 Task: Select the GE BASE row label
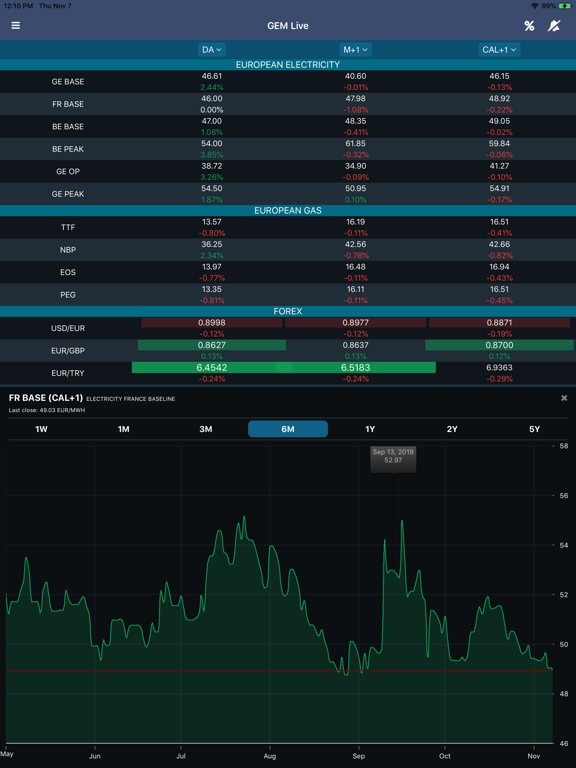point(68,82)
